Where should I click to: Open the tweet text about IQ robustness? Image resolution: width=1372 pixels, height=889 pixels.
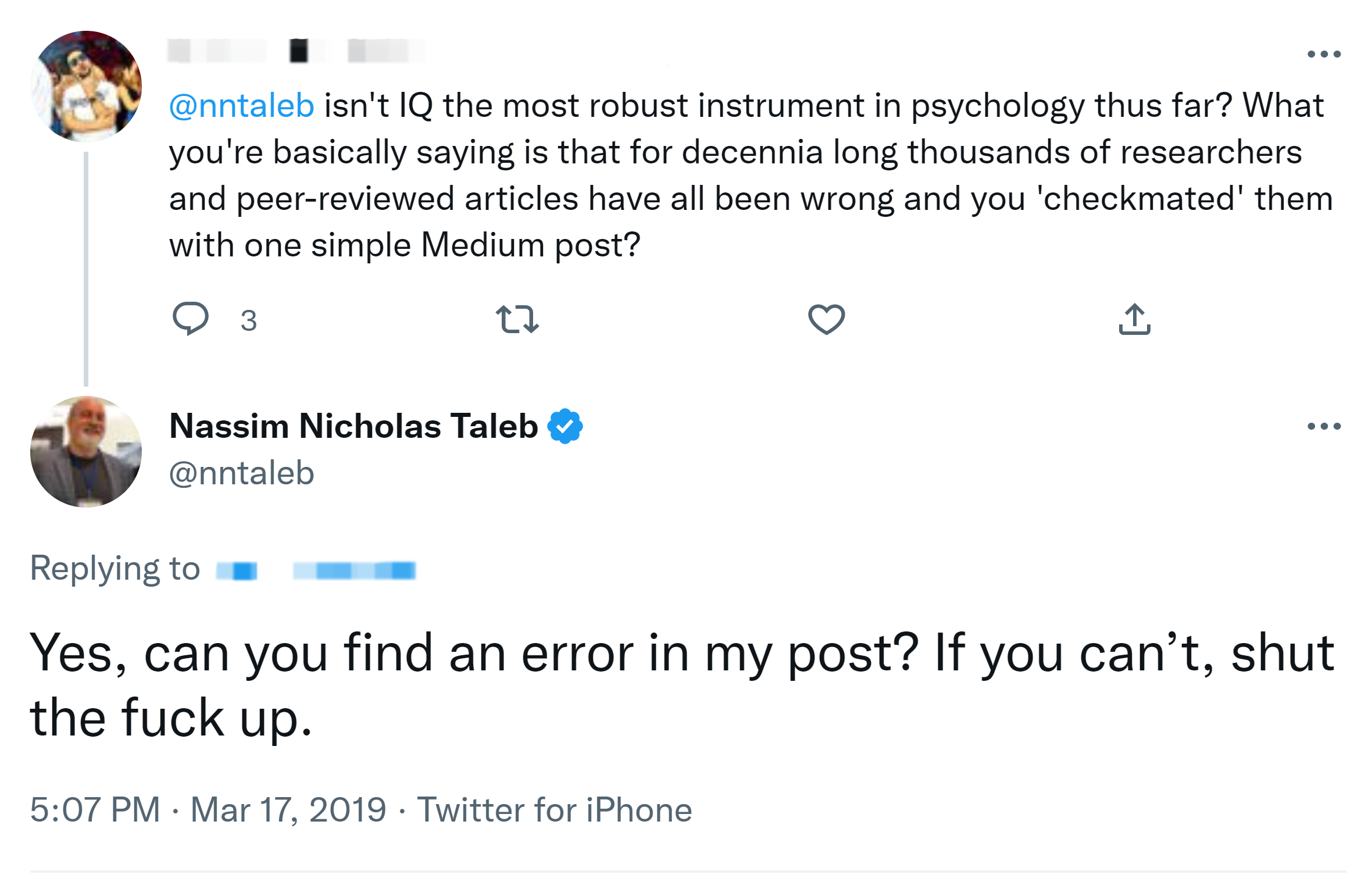point(750,174)
